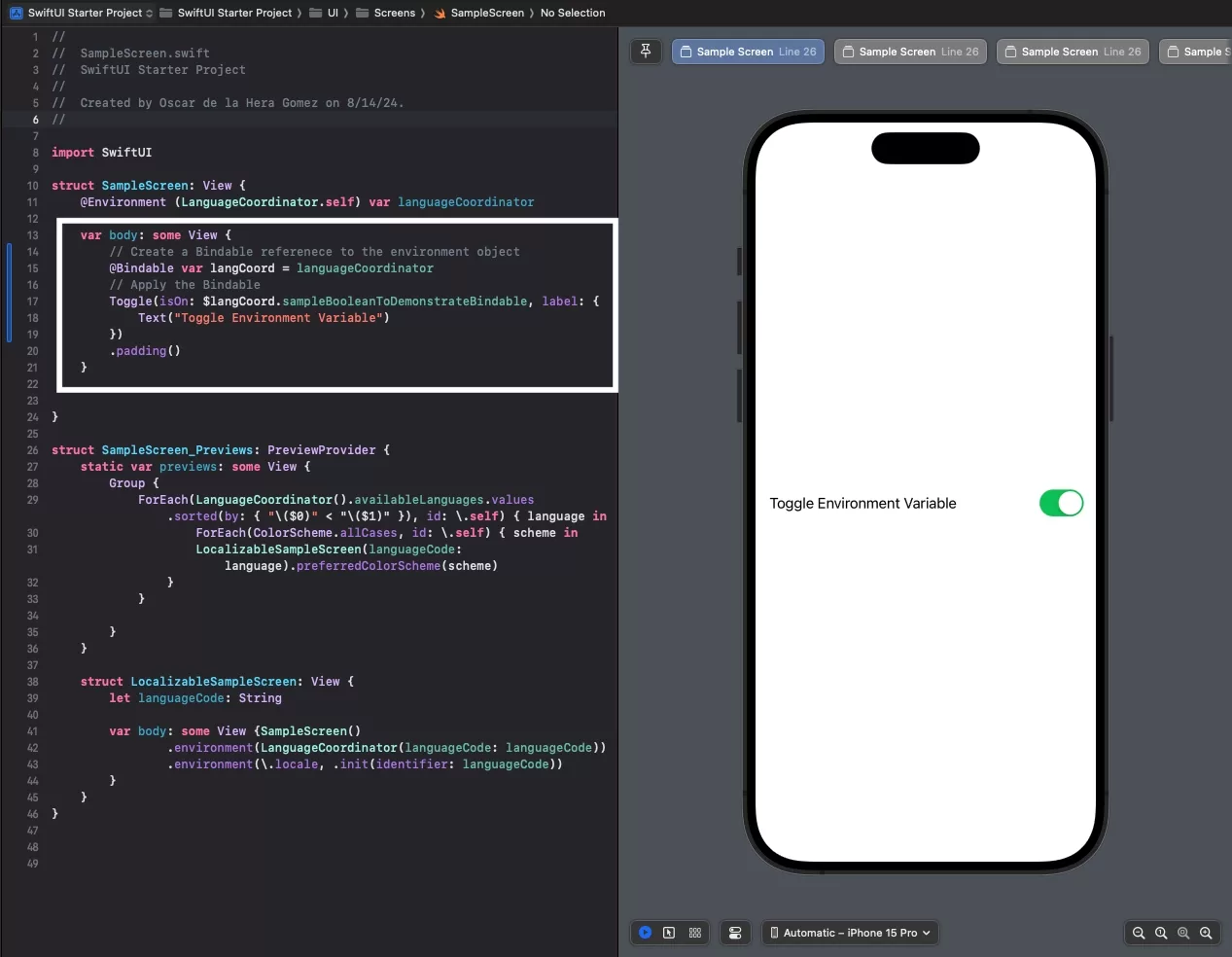Pin the preview with the pin icon
This screenshot has width=1232, height=957.
click(646, 52)
